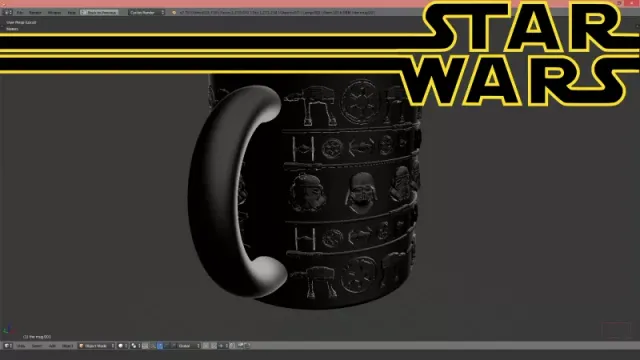Viewport: 640px width, 360px height.
Task: Open the Object menu in the viewport header
Action: [x=68, y=346]
